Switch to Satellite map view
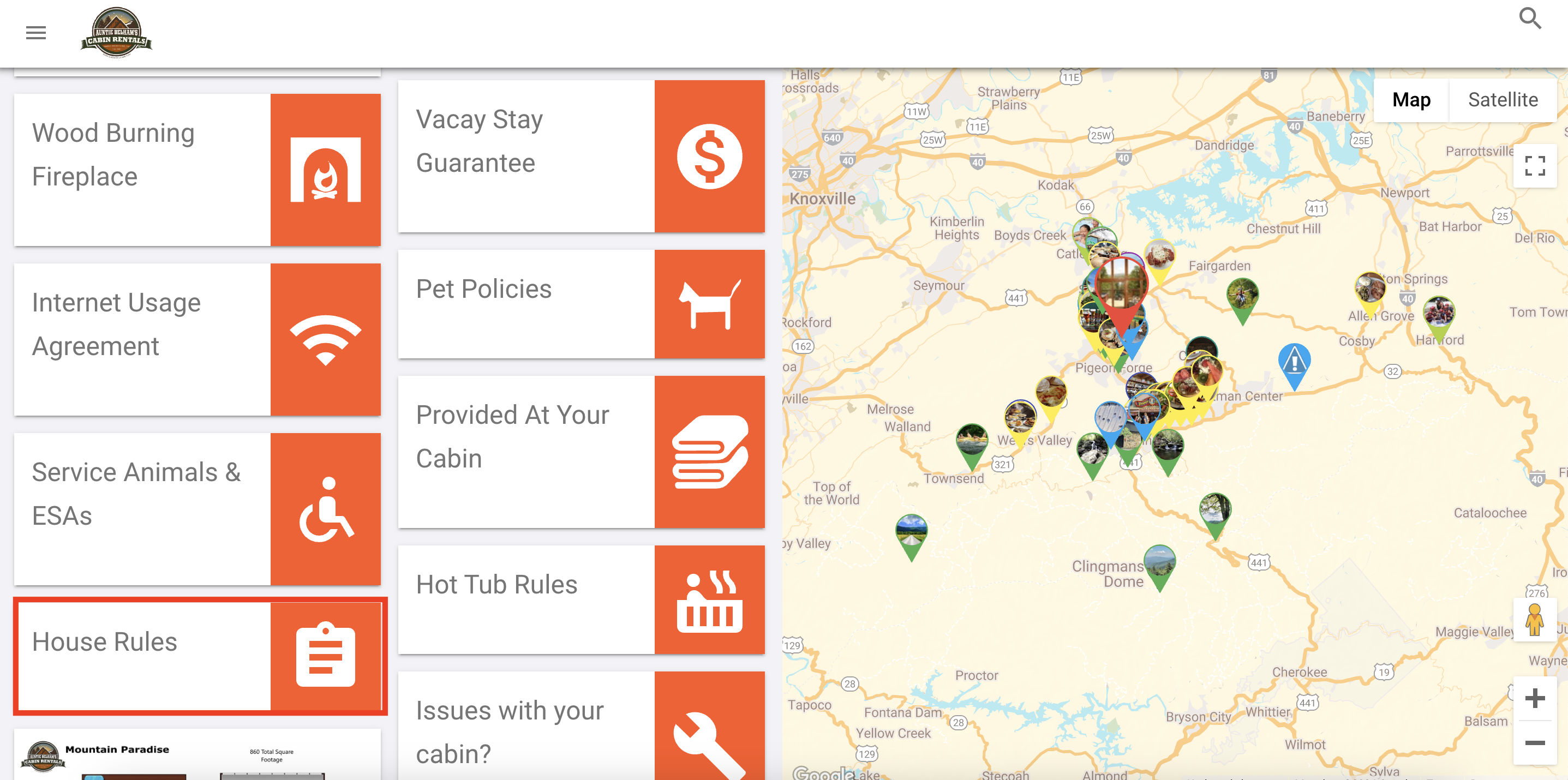 (1502, 99)
